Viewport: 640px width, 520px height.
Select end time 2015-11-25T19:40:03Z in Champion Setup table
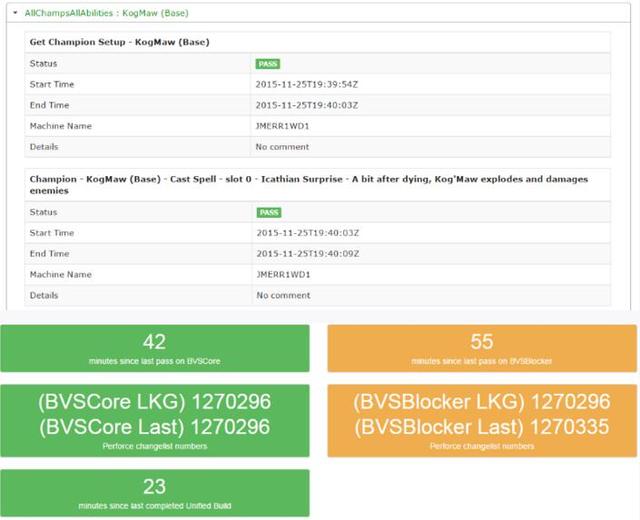tap(307, 105)
